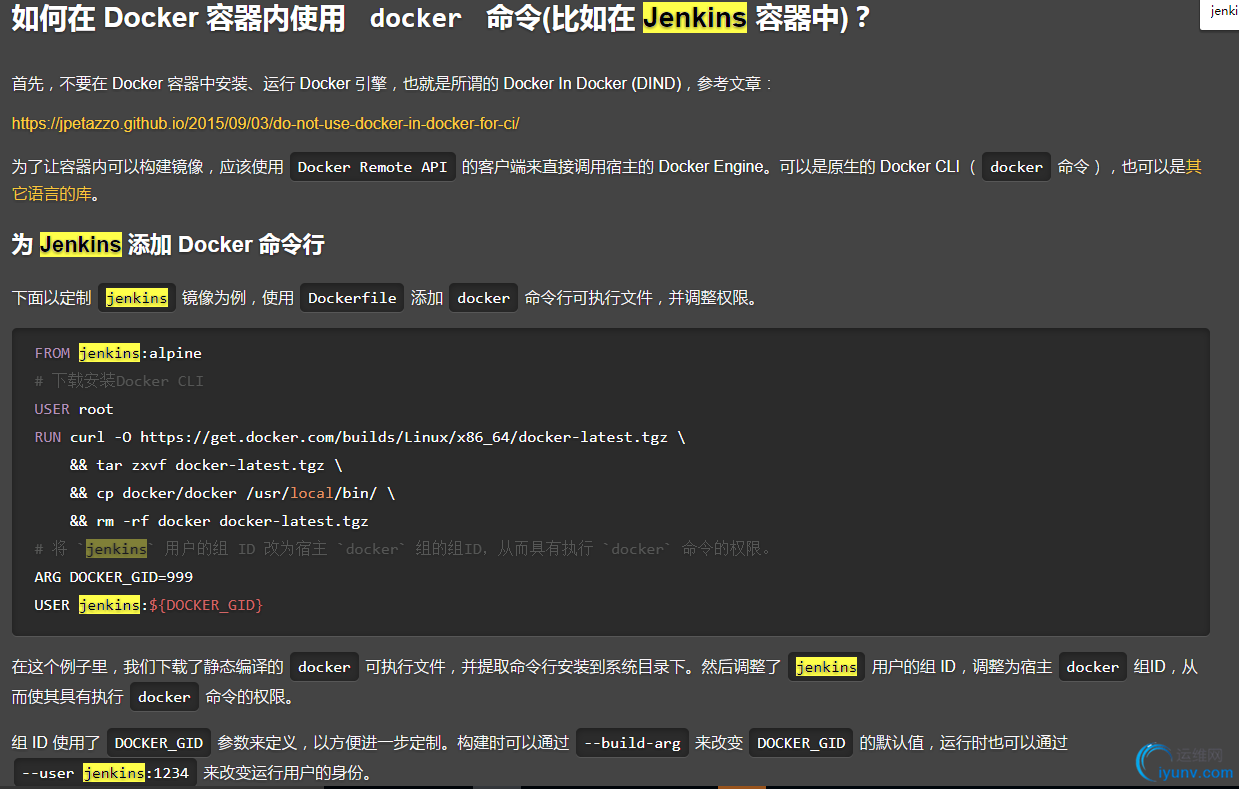This screenshot has height=789, width=1239.
Task: Click the docker code chip before 命令）
Action: [x=1016, y=167]
